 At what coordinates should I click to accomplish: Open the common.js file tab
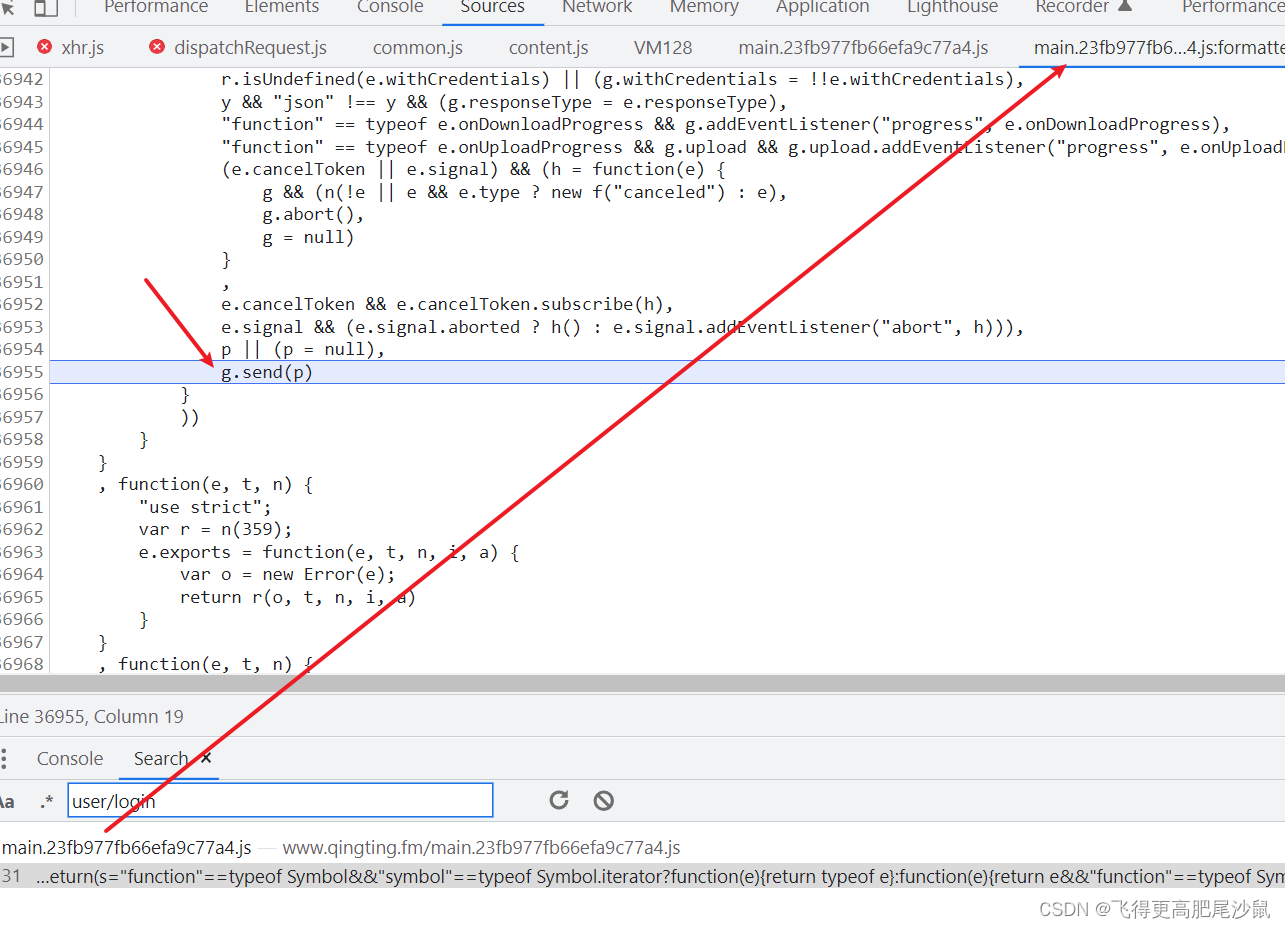pos(417,47)
